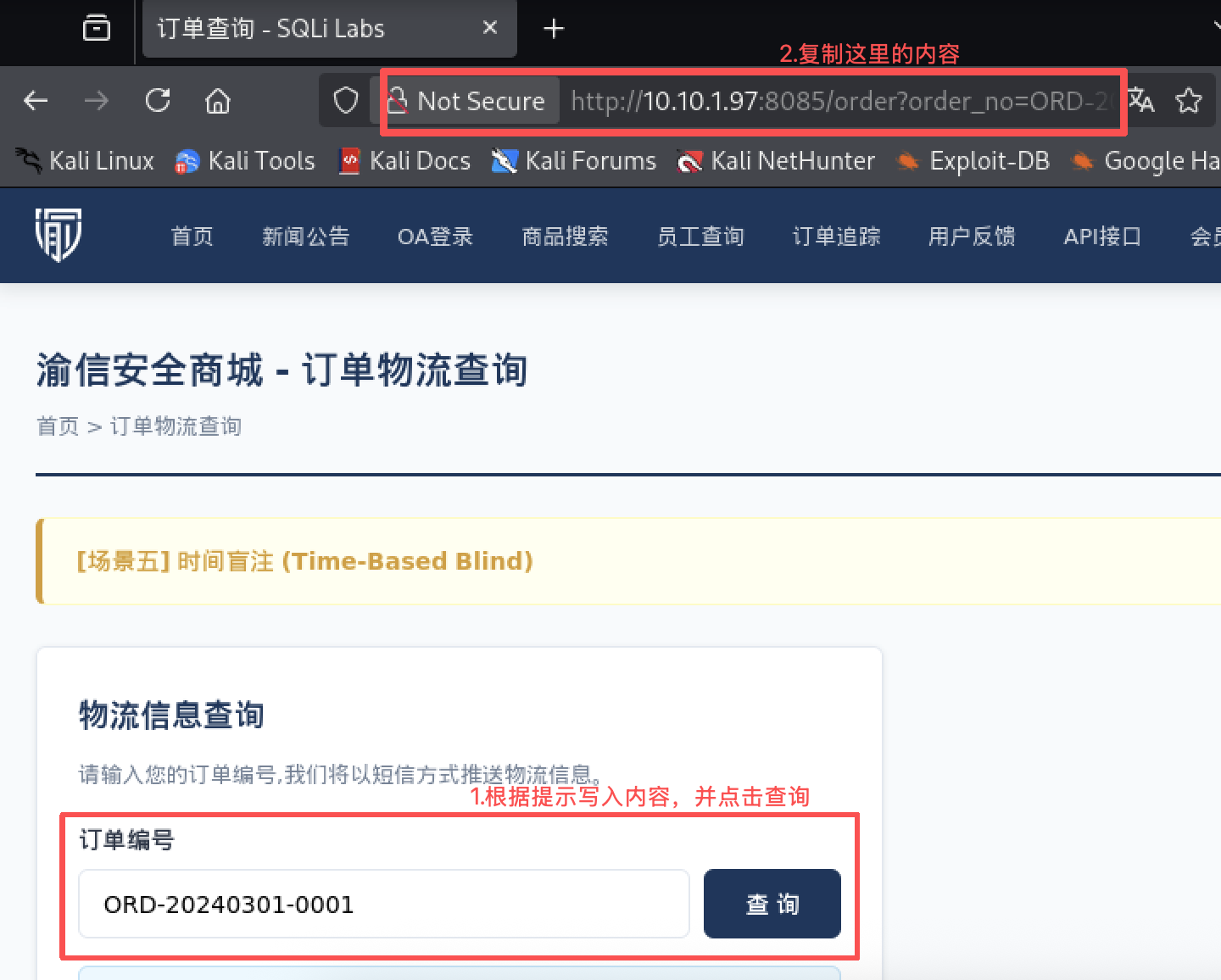Open the Exploit-DB bookmark

(x=974, y=161)
